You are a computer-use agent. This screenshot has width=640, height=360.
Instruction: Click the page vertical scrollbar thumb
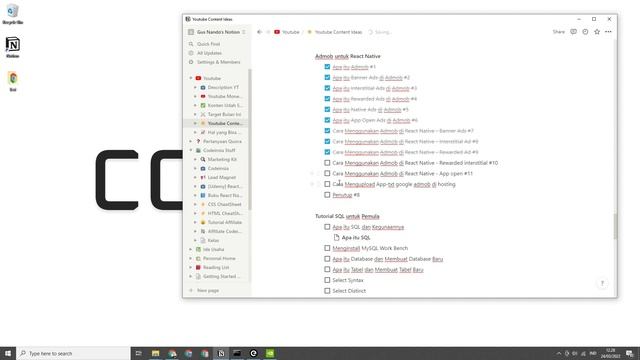[615, 226]
